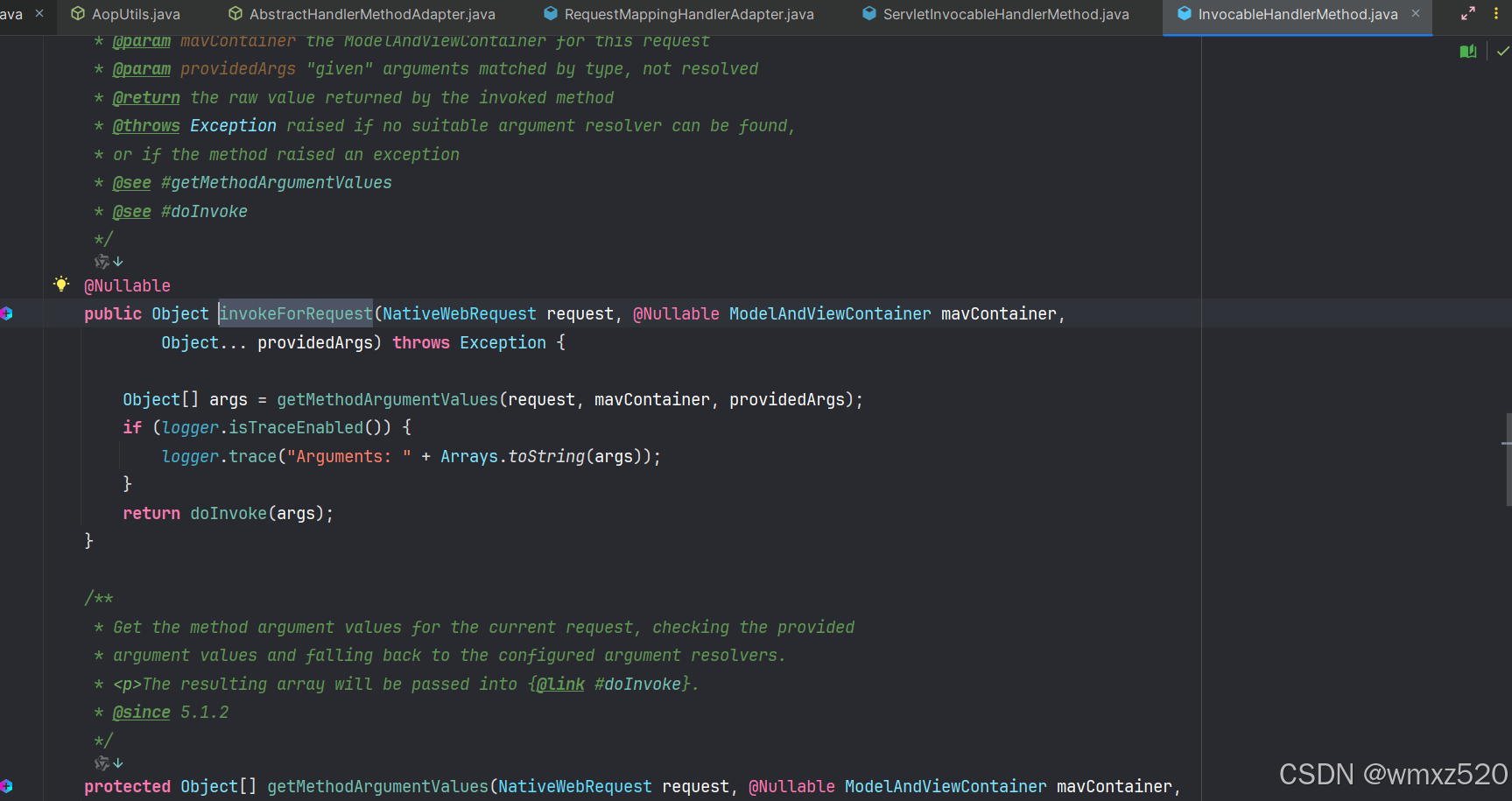Click 'Exception' in the @throws Javadoc line

coord(233,126)
